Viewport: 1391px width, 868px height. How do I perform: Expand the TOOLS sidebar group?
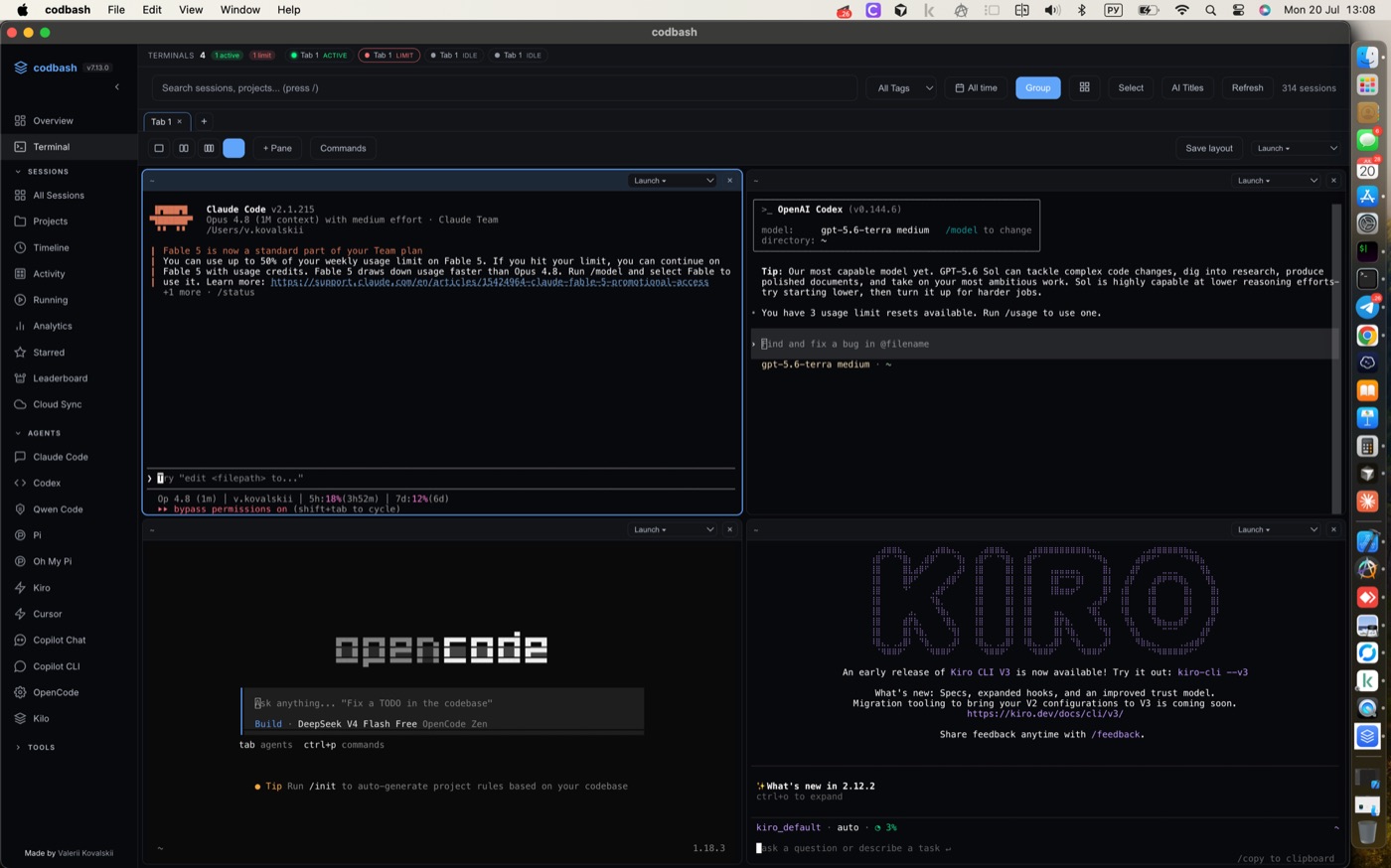36,747
